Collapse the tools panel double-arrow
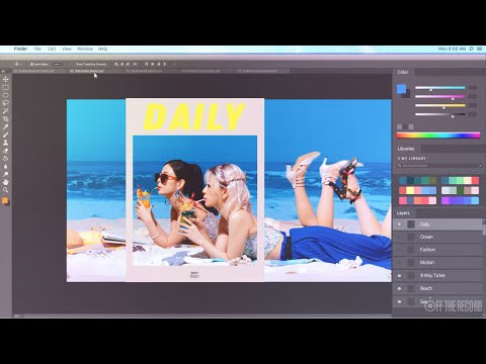This screenshot has width=486, height=364. pos(3,71)
